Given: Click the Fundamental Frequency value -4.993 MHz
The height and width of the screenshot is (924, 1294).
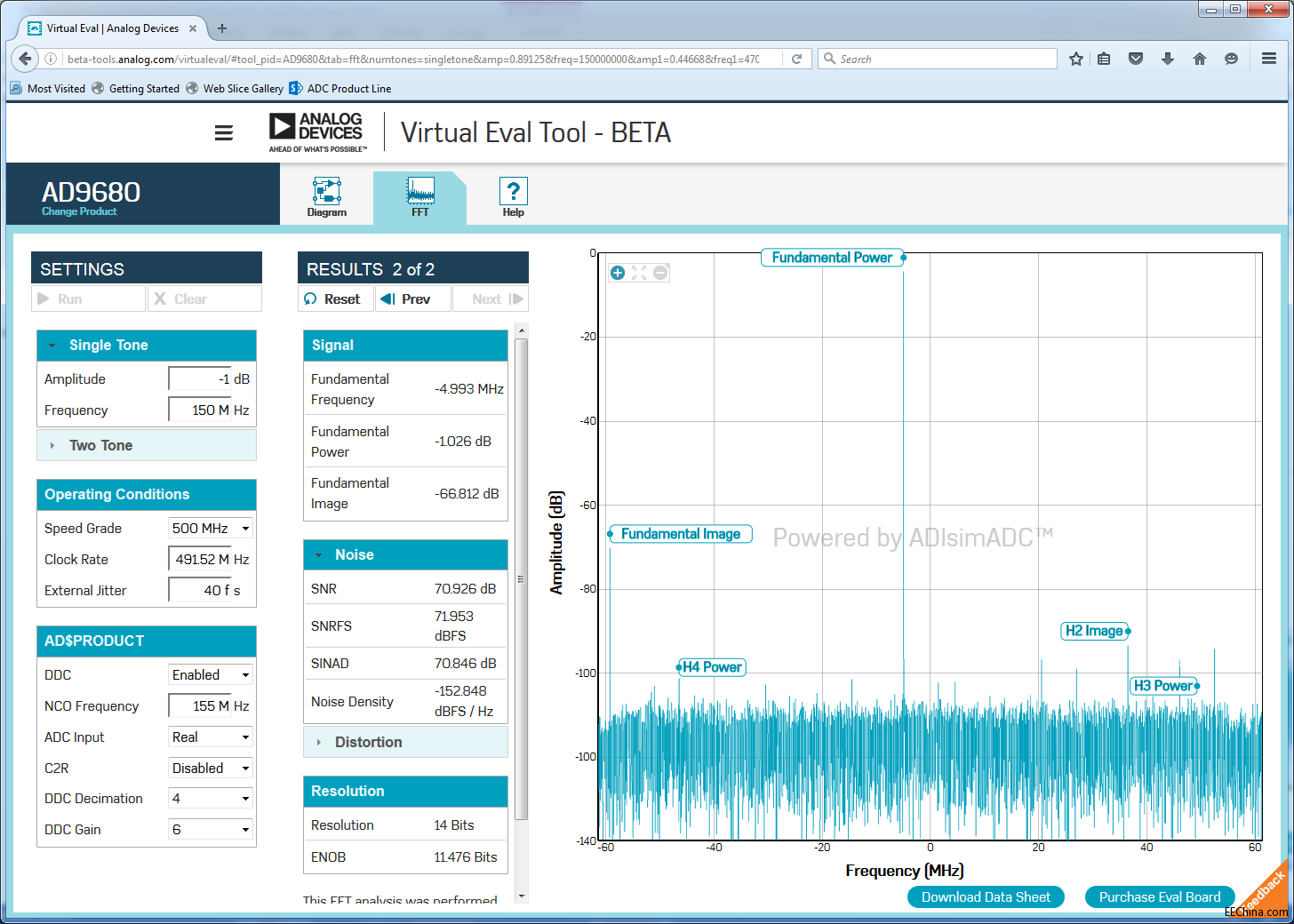Looking at the screenshot, I should tap(469, 389).
